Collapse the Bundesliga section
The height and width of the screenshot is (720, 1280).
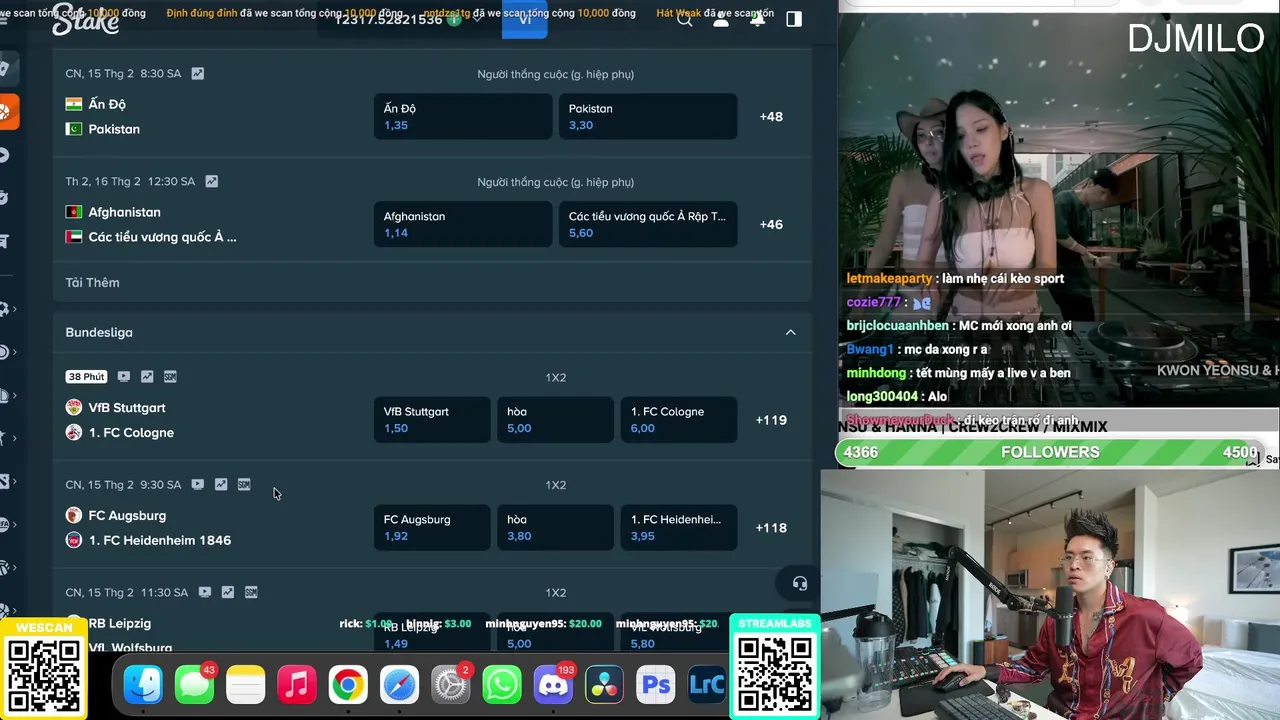[x=790, y=332]
